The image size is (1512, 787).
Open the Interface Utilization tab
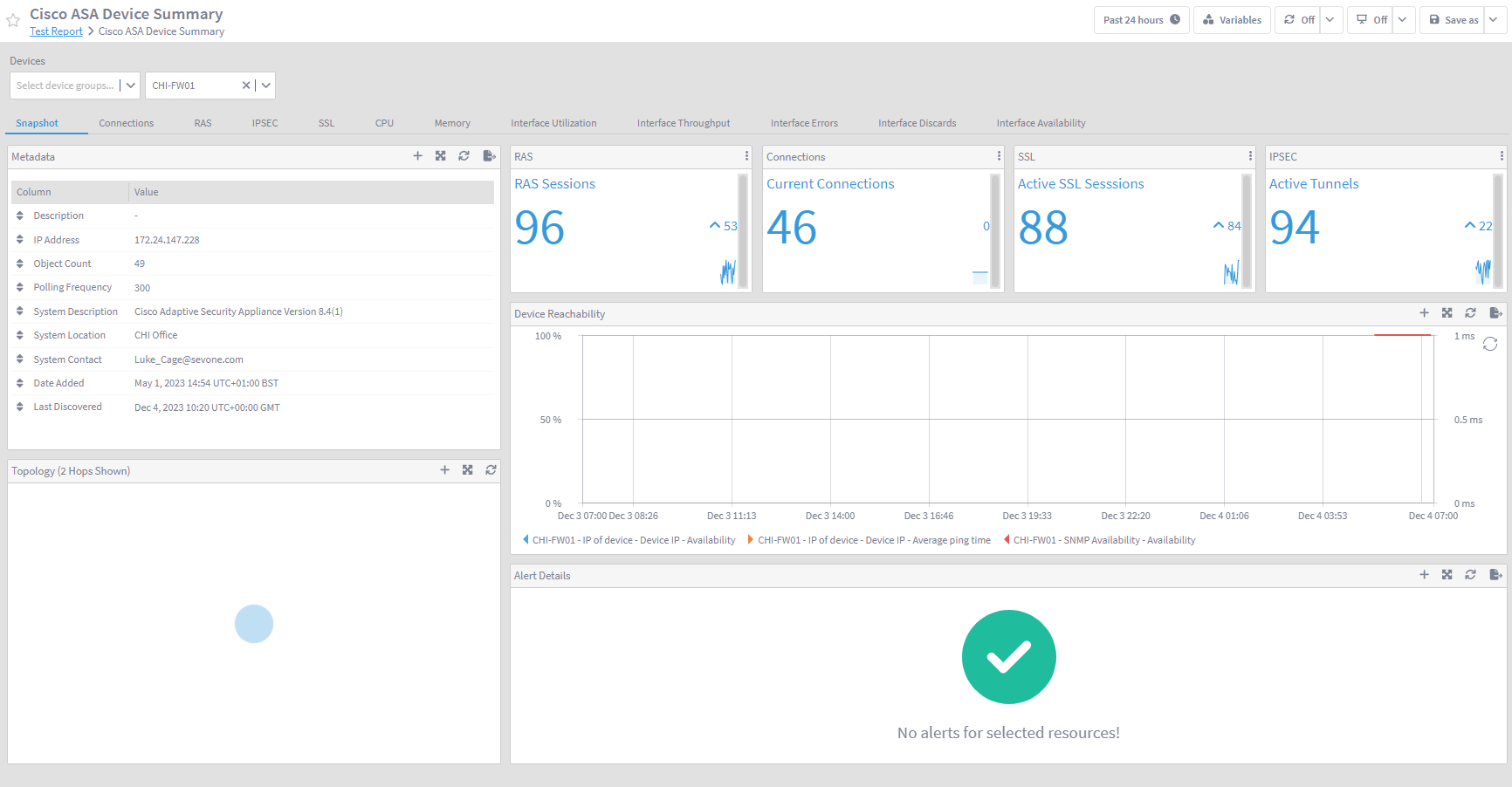553,123
